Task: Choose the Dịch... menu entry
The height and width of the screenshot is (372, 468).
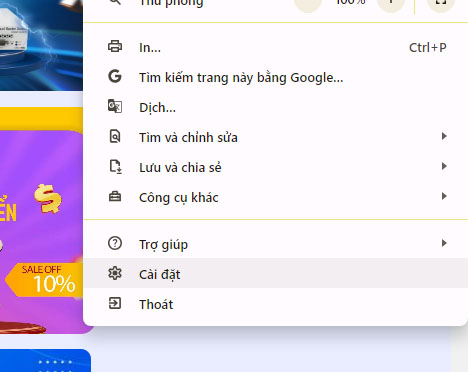Action: 275,107
